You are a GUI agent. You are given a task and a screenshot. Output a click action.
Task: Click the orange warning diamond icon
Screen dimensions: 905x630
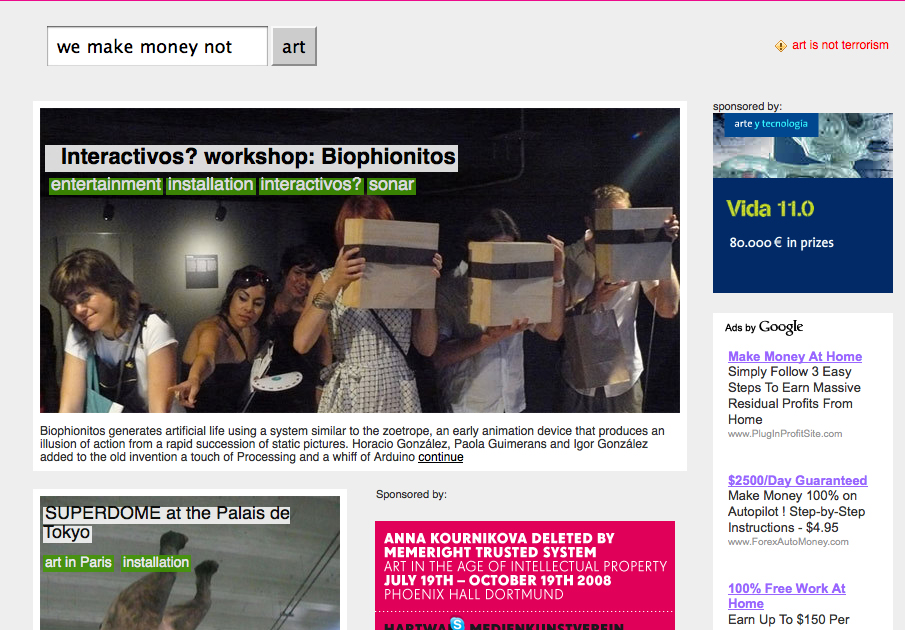780,46
